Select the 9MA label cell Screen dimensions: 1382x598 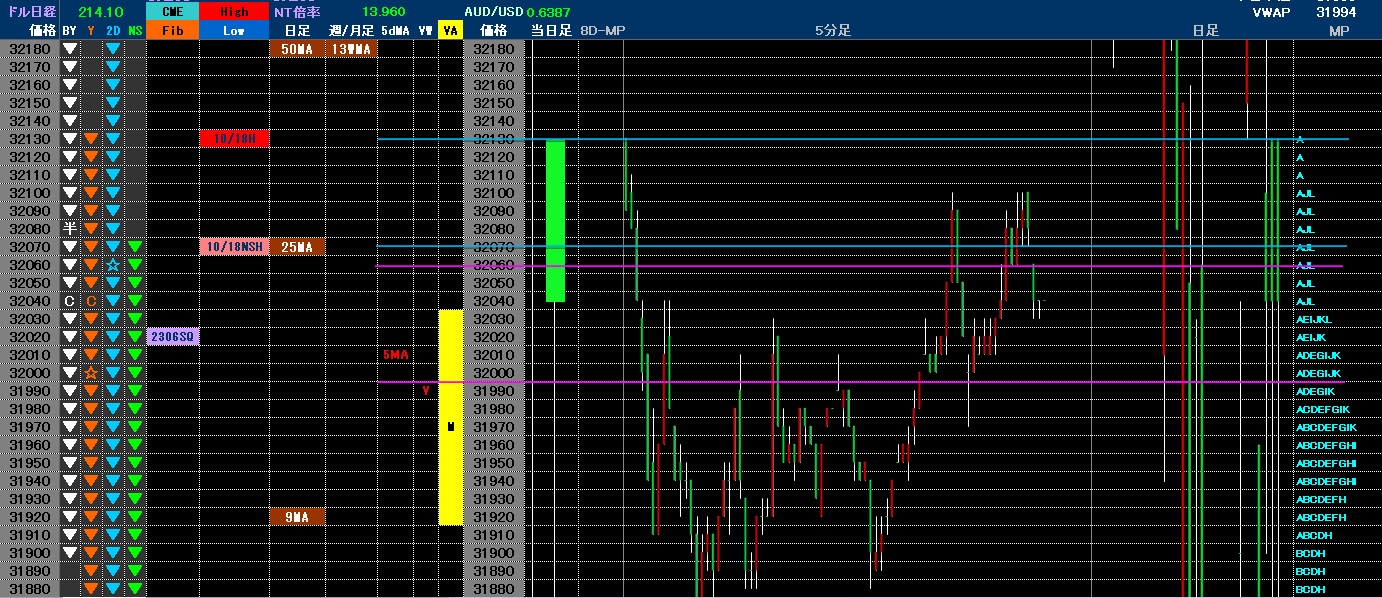[x=297, y=517]
